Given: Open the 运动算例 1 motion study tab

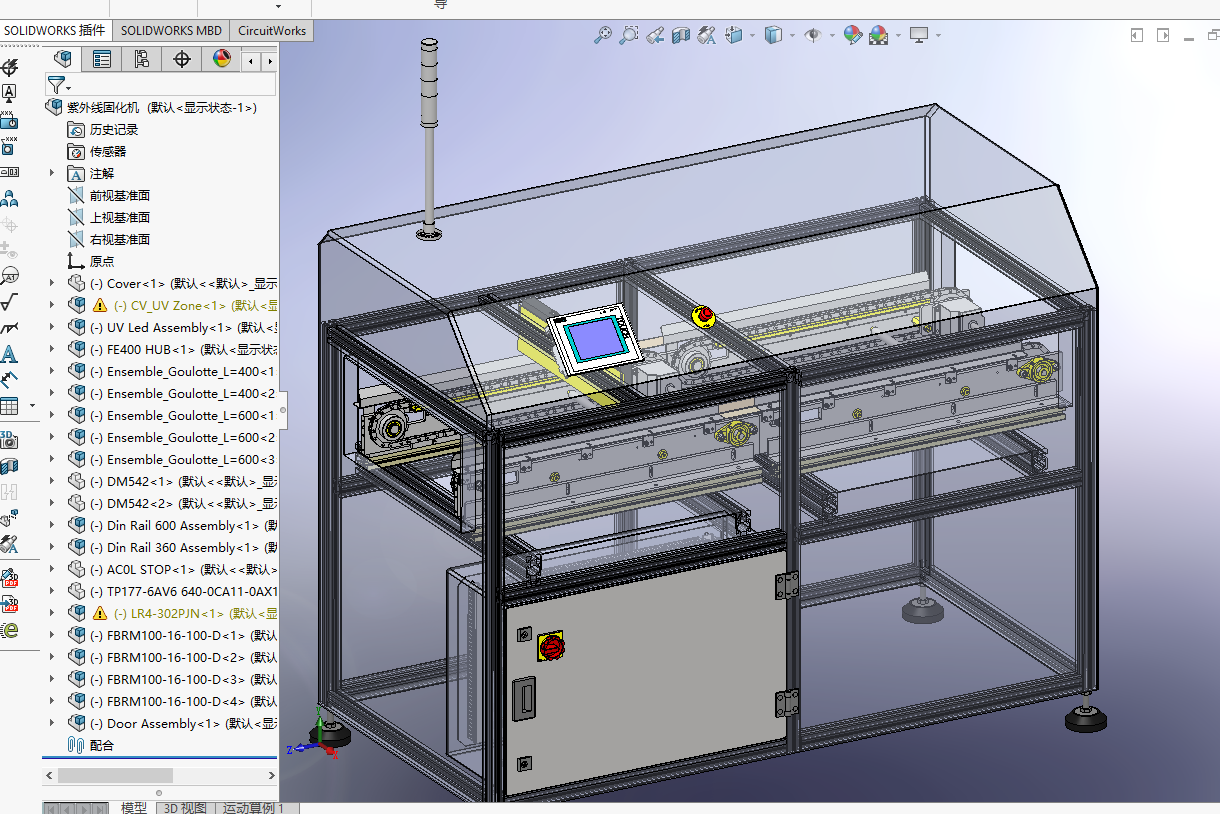Looking at the screenshot, I should point(255,807).
